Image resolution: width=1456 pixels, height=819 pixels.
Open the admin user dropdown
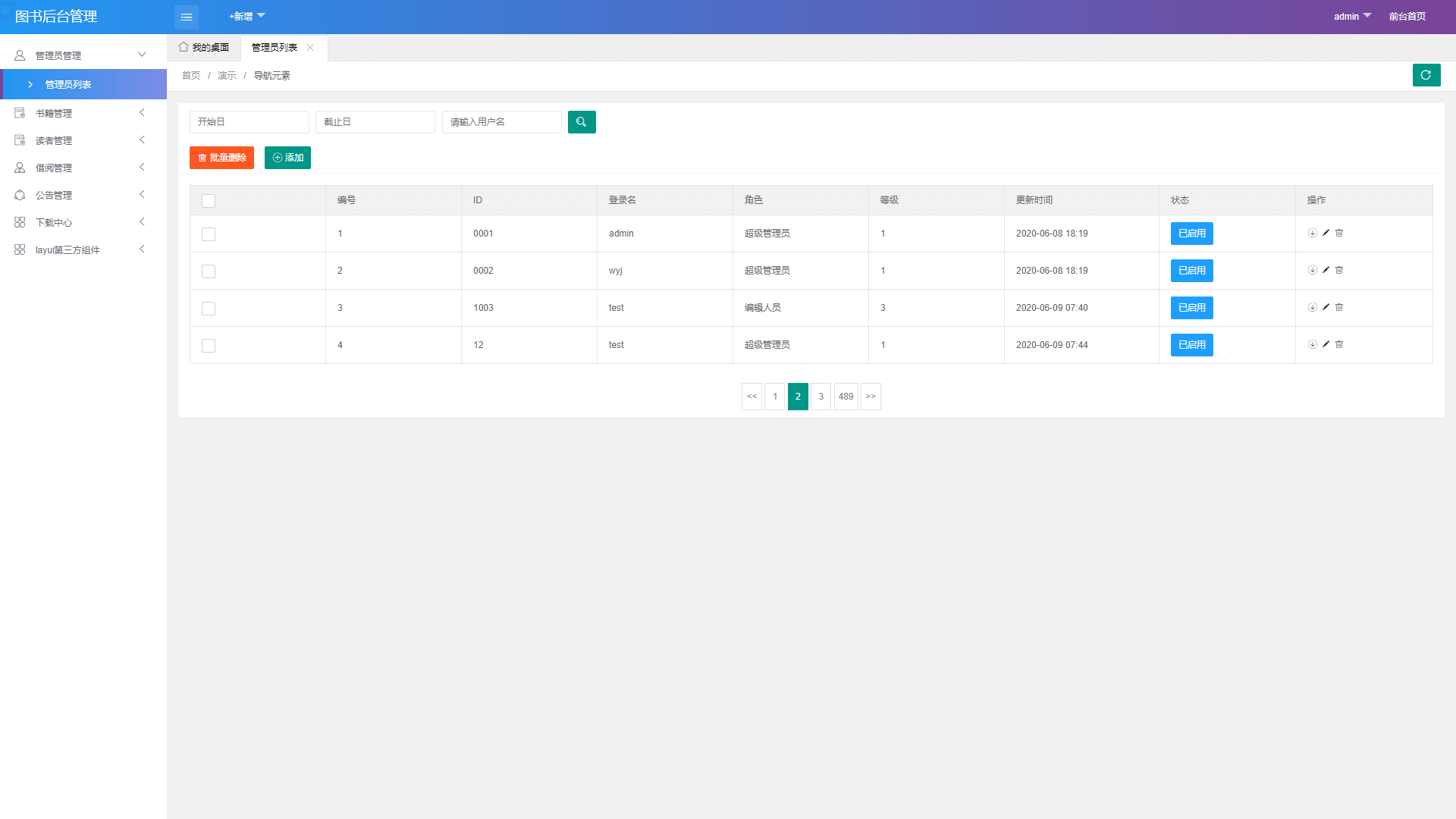[1352, 16]
